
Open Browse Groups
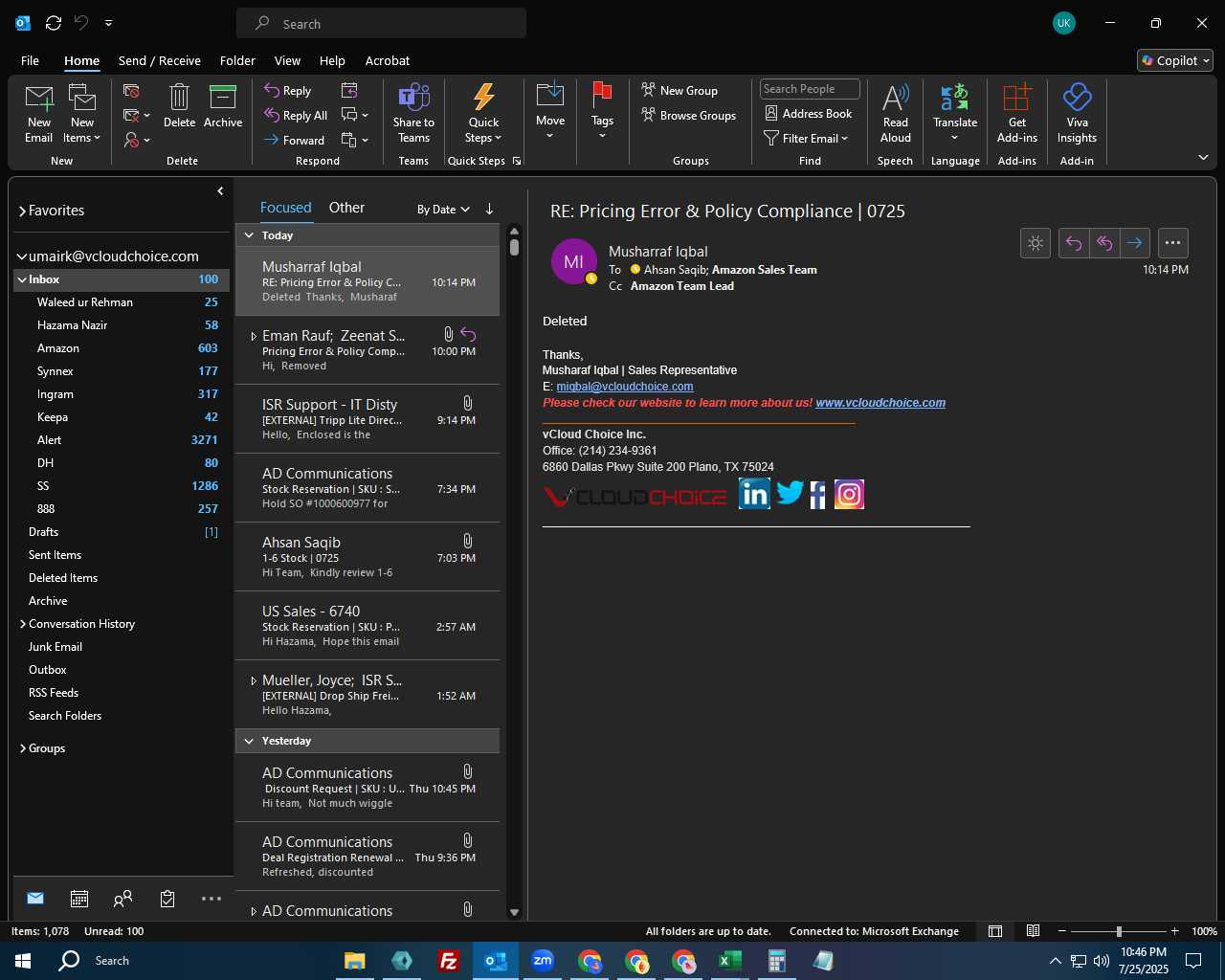pos(689,115)
